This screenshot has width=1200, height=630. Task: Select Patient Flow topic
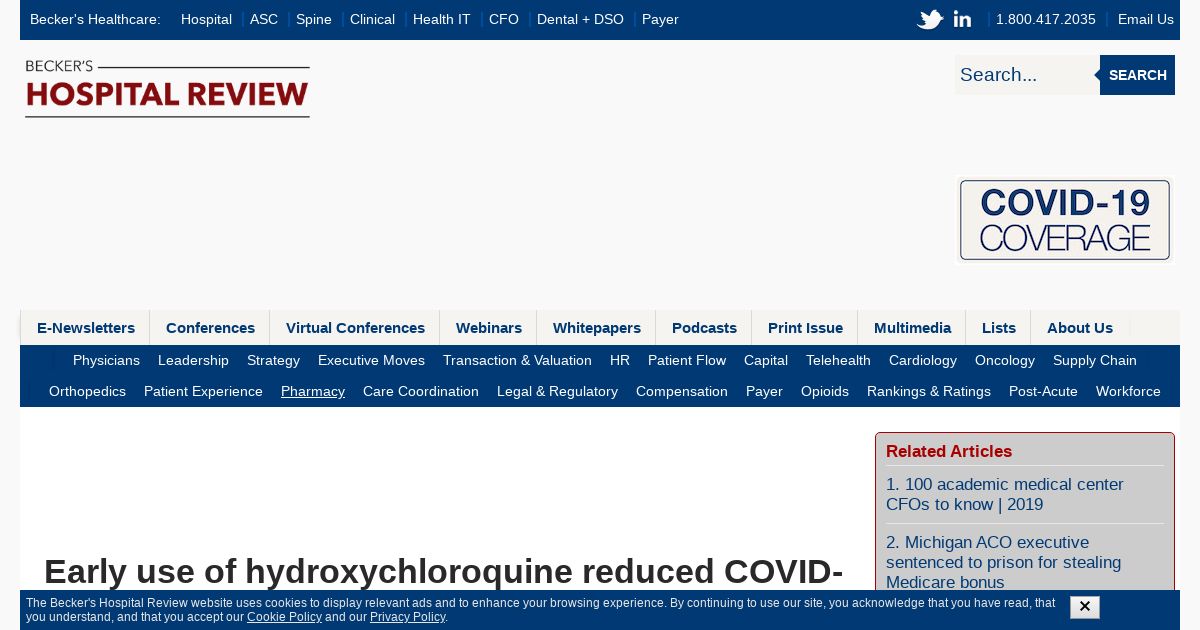(x=687, y=360)
